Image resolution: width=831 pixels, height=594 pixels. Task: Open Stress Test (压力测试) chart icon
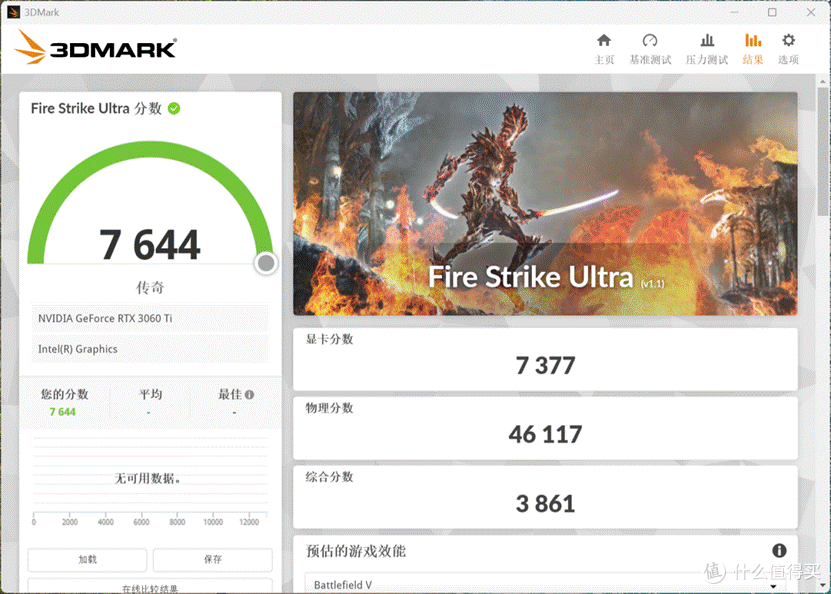tap(707, 41)
